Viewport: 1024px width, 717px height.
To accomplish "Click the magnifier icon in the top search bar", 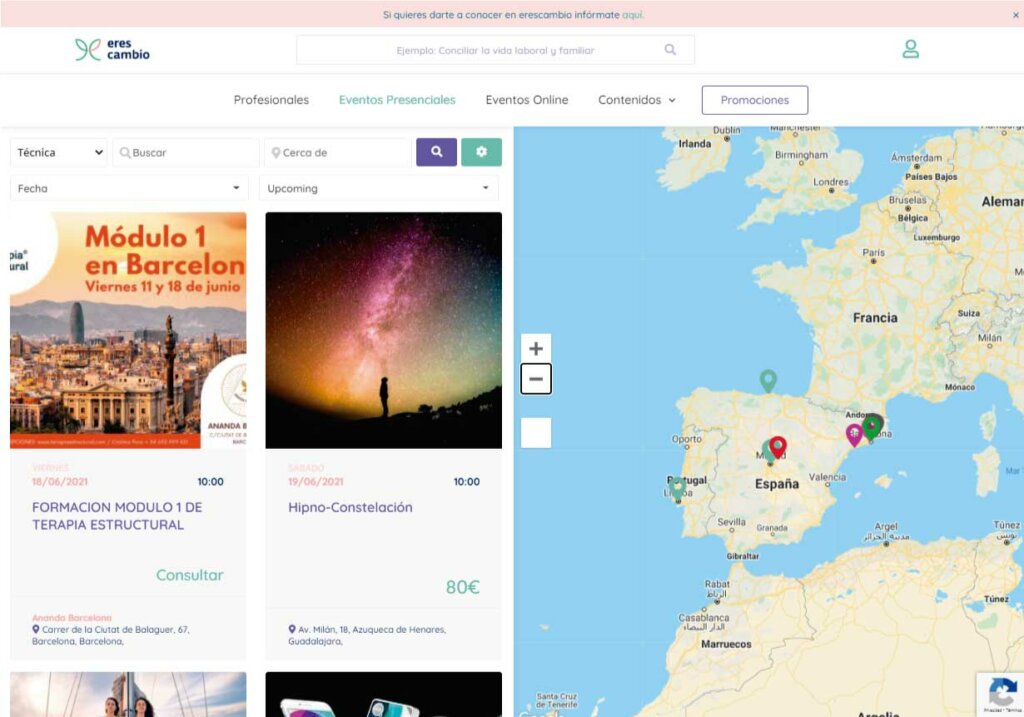I will (x=670, y=50).
